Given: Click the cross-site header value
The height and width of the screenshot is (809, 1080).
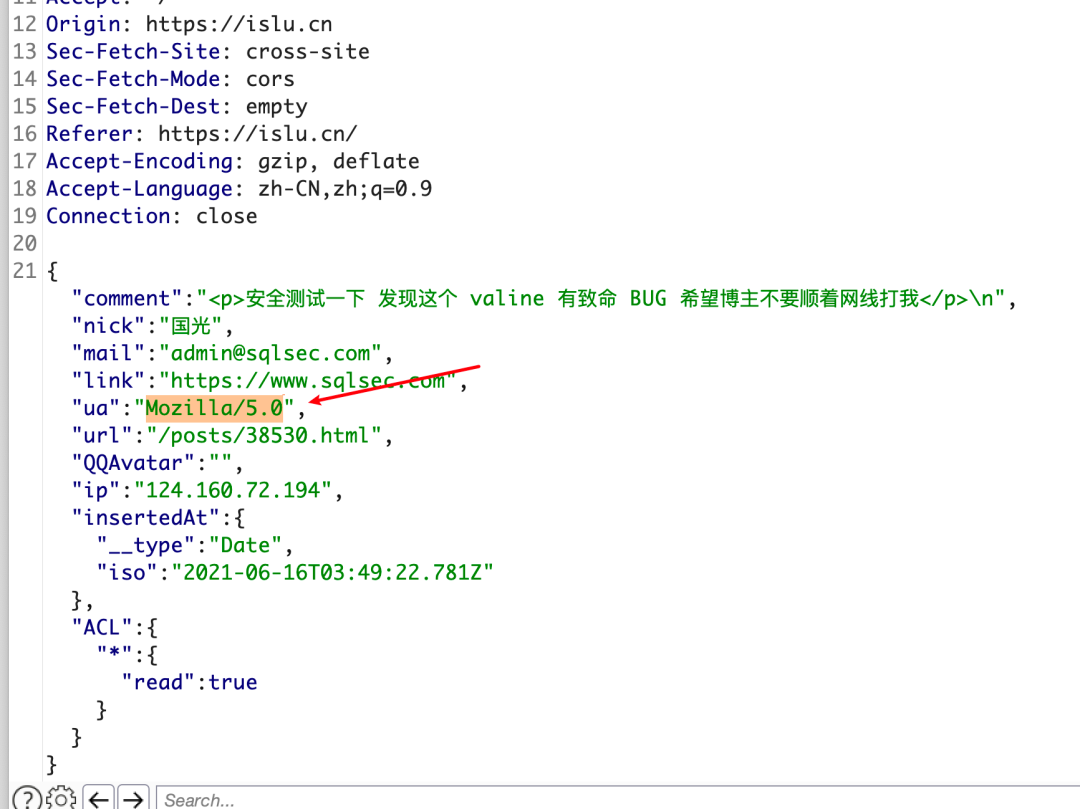Looking at the screenshot, I should pyautogui.click(x=307, y=52).
